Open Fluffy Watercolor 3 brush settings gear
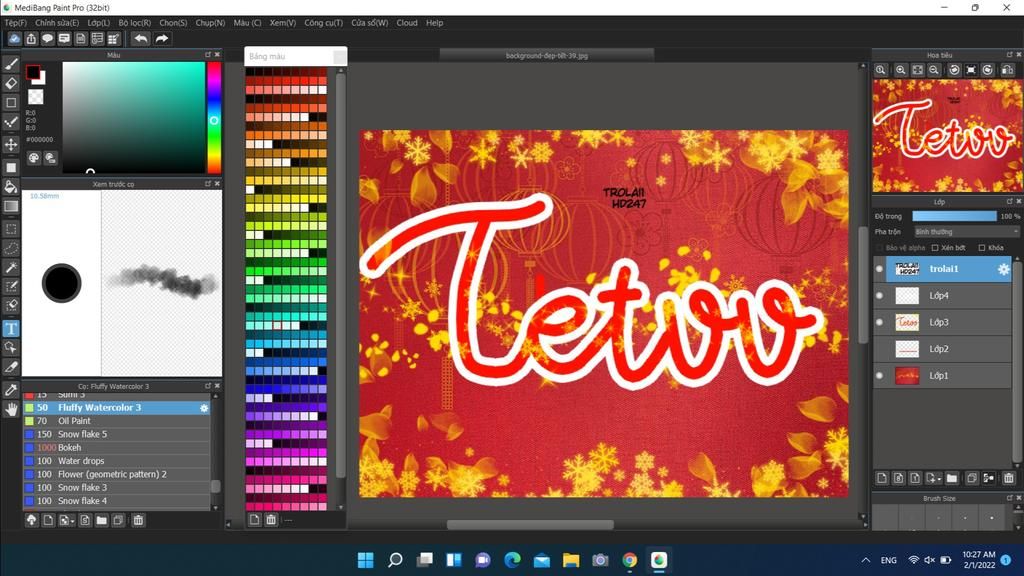 (x=204, y=408)
